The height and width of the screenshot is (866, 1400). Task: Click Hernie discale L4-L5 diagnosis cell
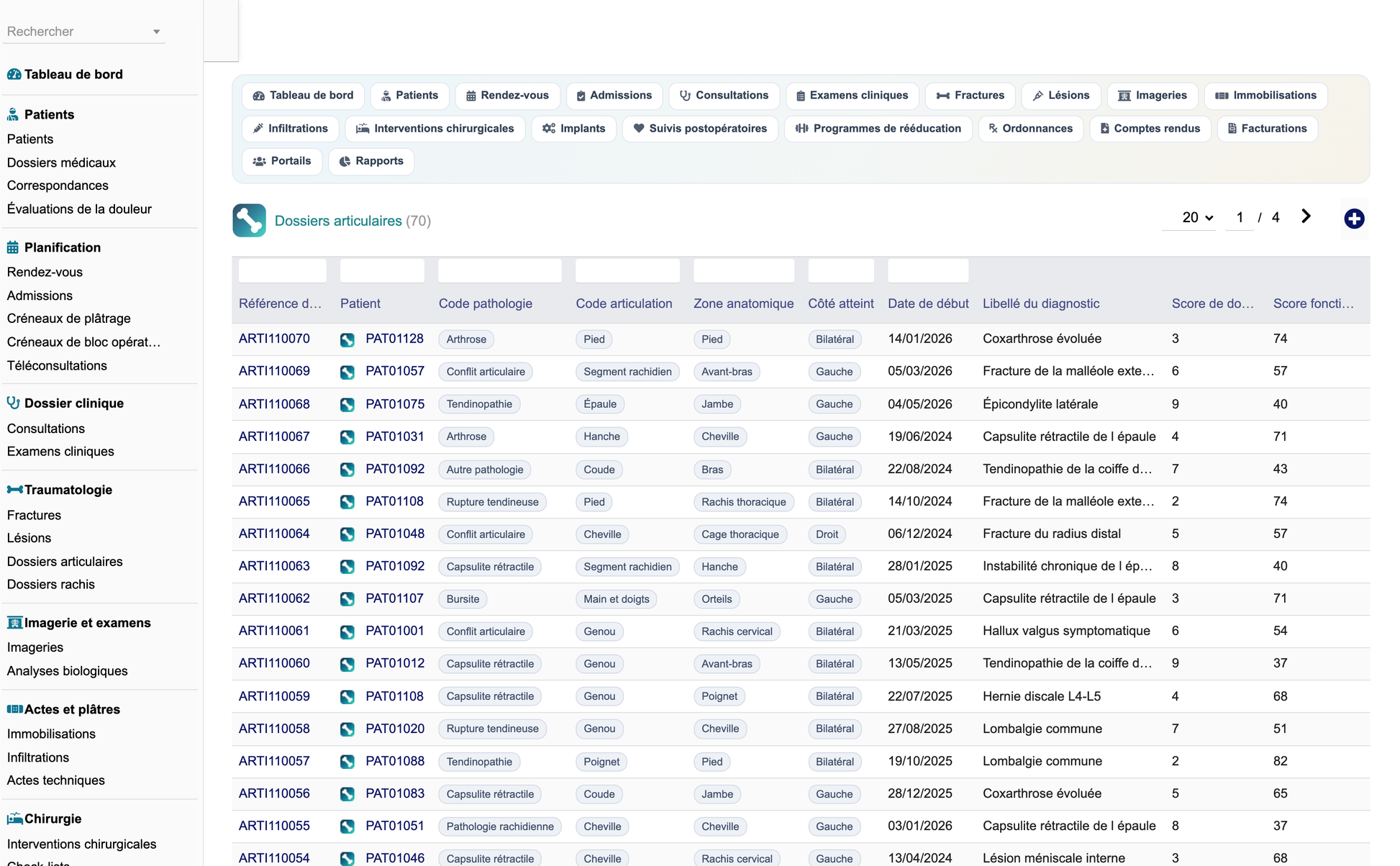tap(1042, 696)
